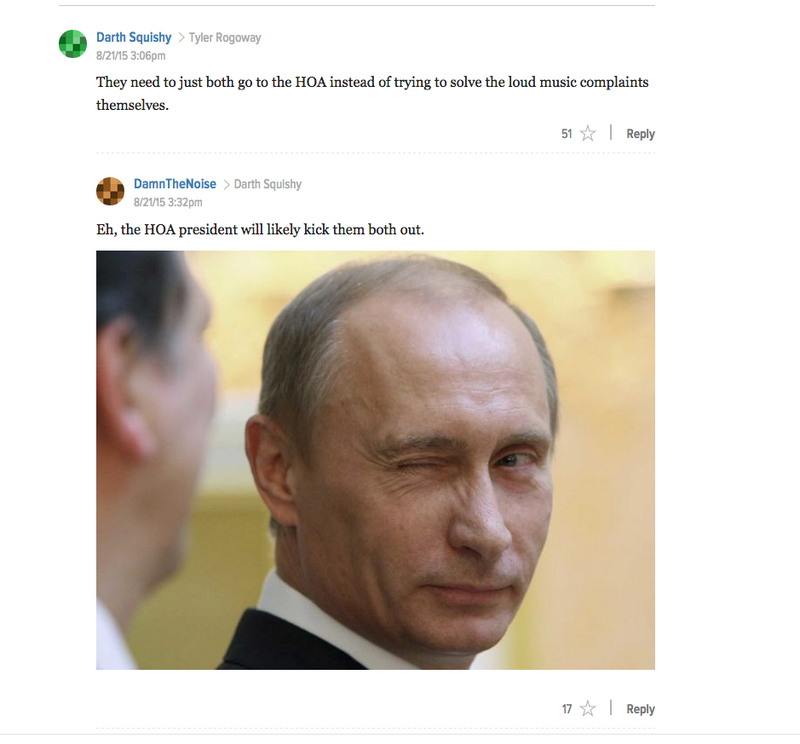
Task: Open the Darth Squishy commenter profile
Action: tap(134, 38)
